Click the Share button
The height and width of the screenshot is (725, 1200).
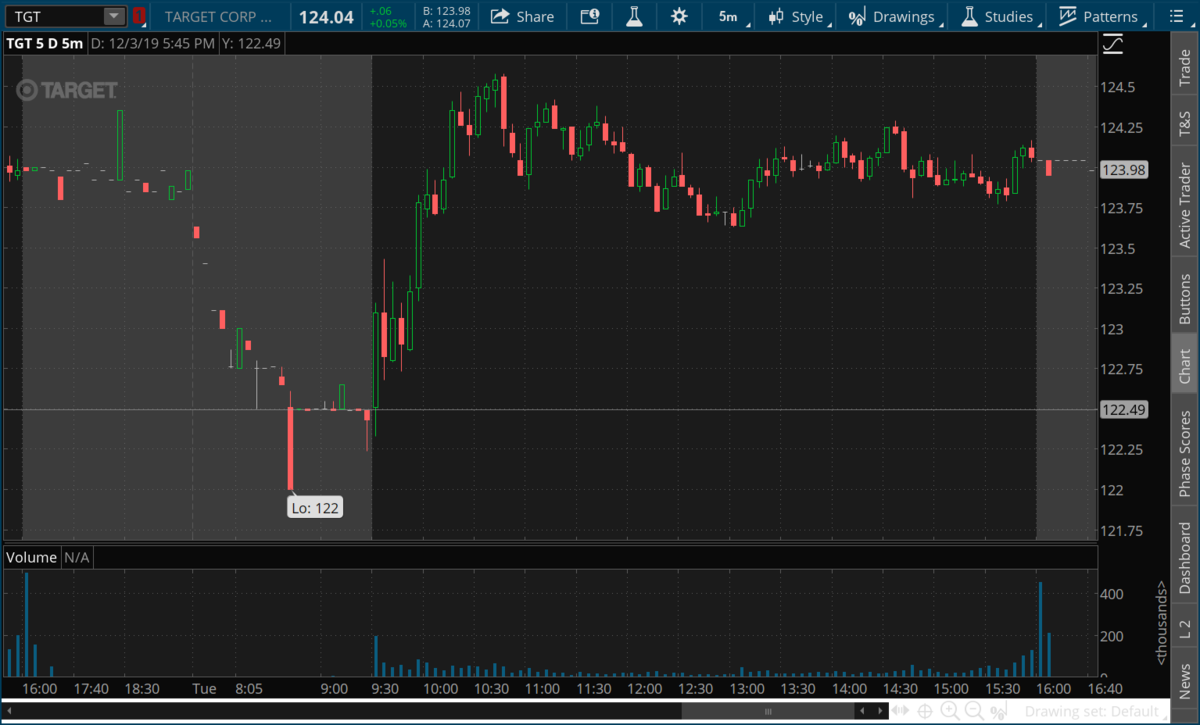click(x=523, y=16)
